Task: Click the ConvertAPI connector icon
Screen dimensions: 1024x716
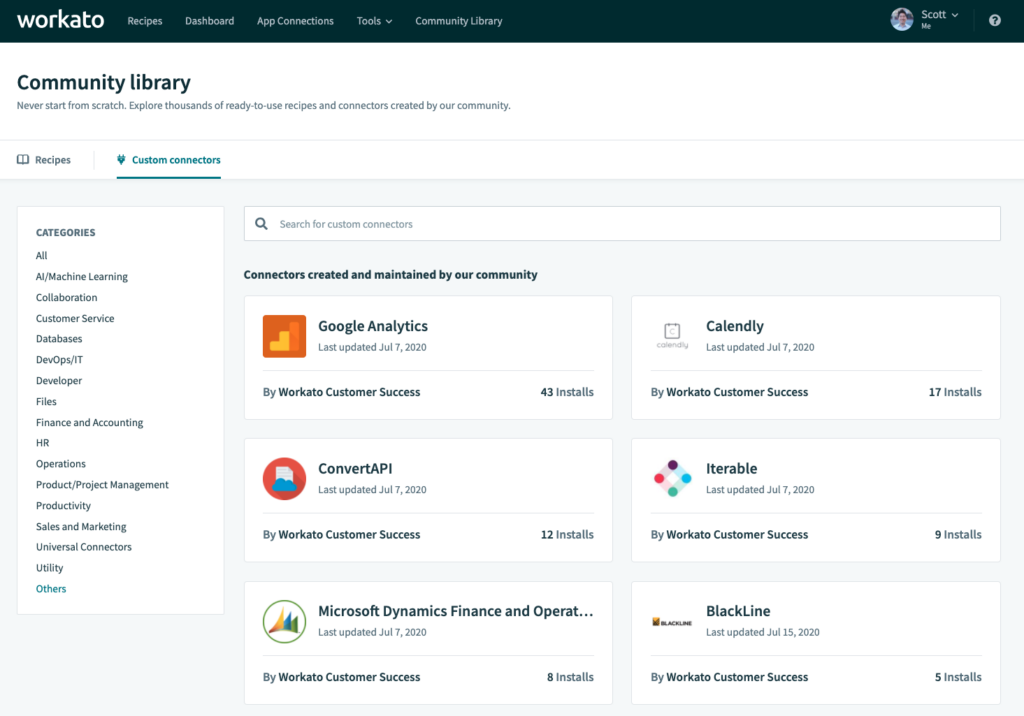Action: click(284, 479)
